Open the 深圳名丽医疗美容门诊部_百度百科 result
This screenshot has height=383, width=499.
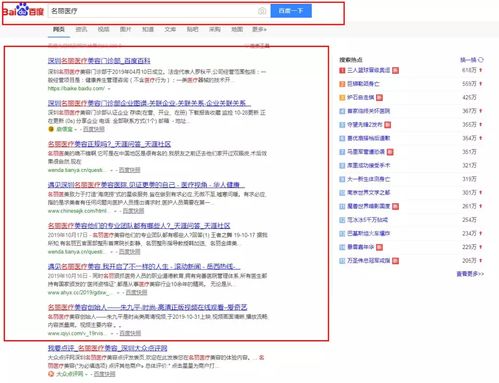[99, 61]
